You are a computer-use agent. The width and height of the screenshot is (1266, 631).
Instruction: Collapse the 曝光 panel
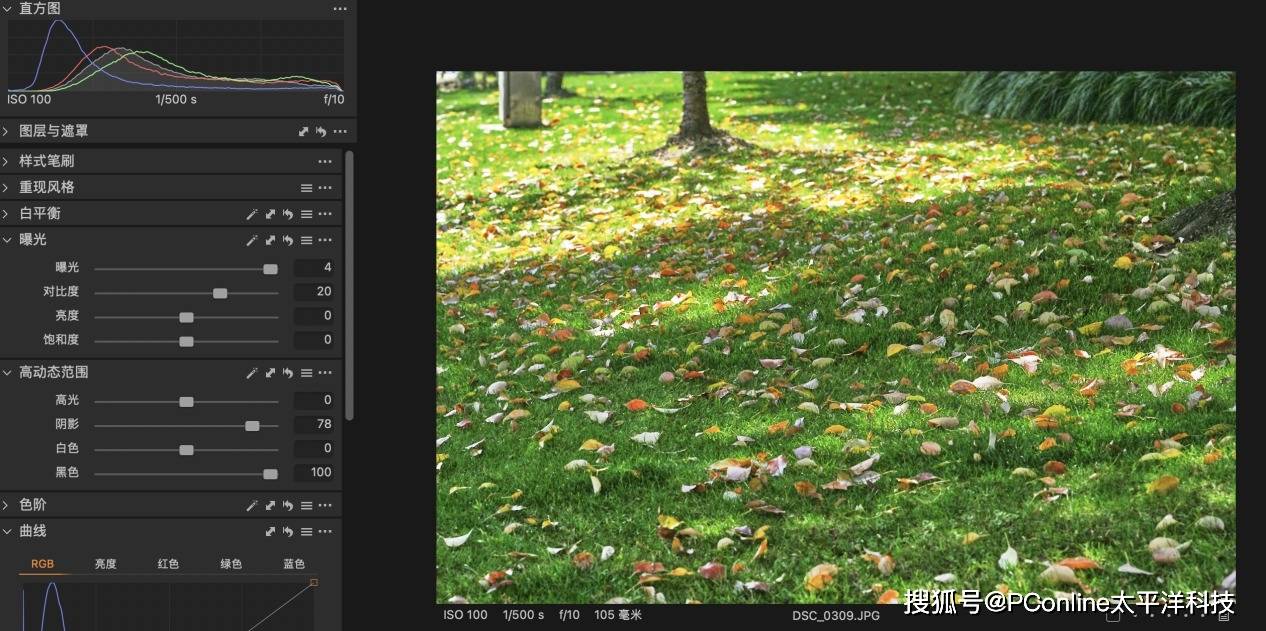coord(7,240)
